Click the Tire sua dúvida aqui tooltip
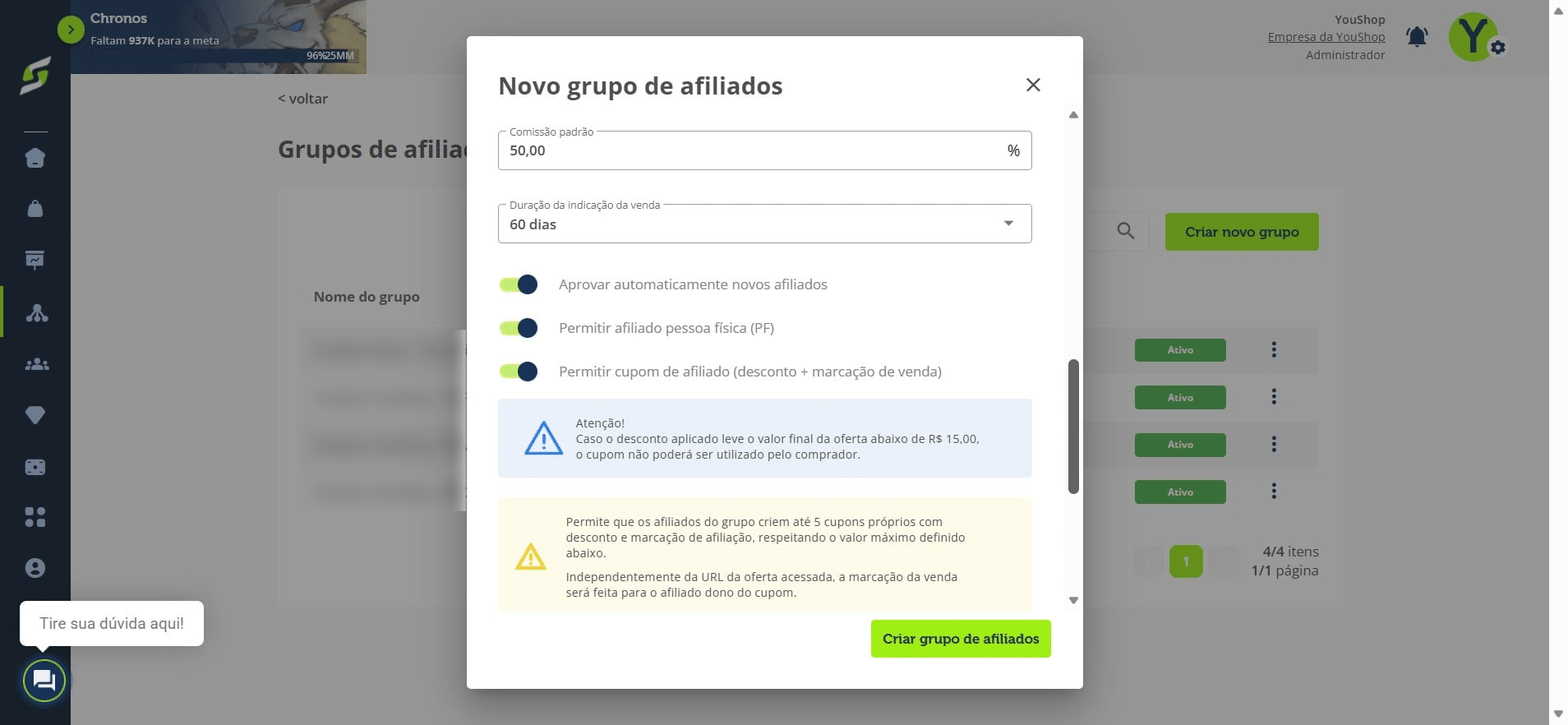 coord(112,623)
